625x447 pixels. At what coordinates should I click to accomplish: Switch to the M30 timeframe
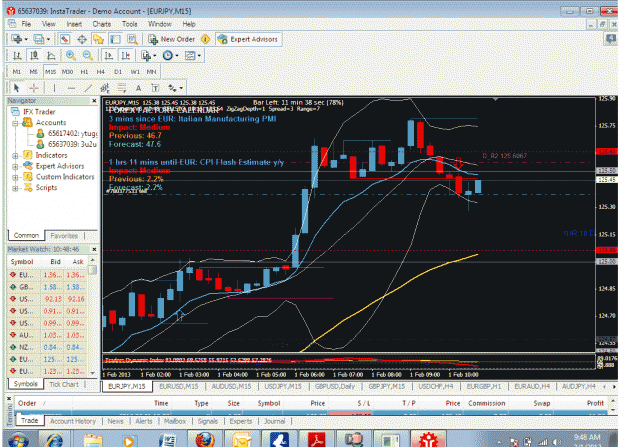(x=67, y=72)
